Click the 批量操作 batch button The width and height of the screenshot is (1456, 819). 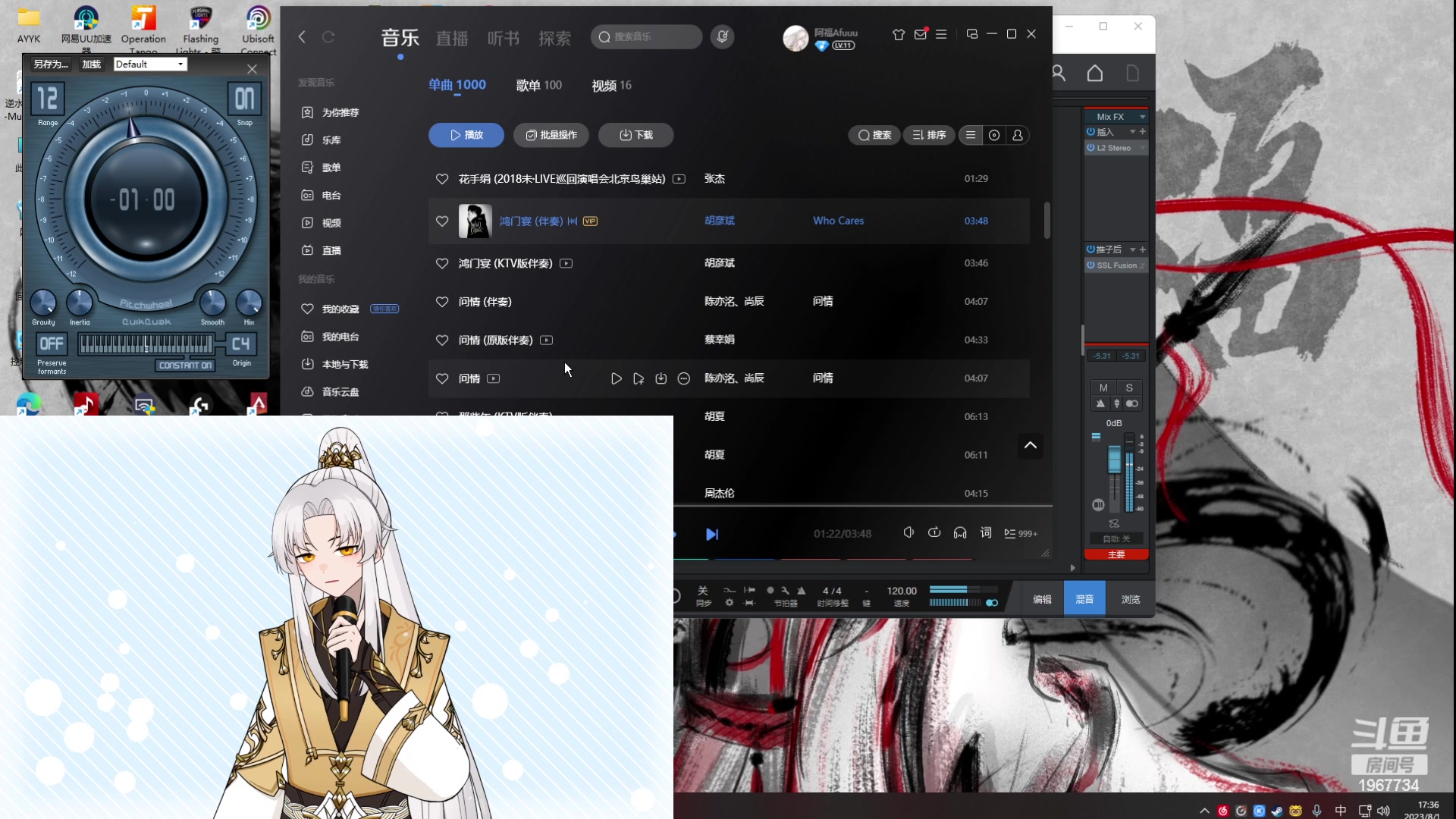(x=551, y=135)
